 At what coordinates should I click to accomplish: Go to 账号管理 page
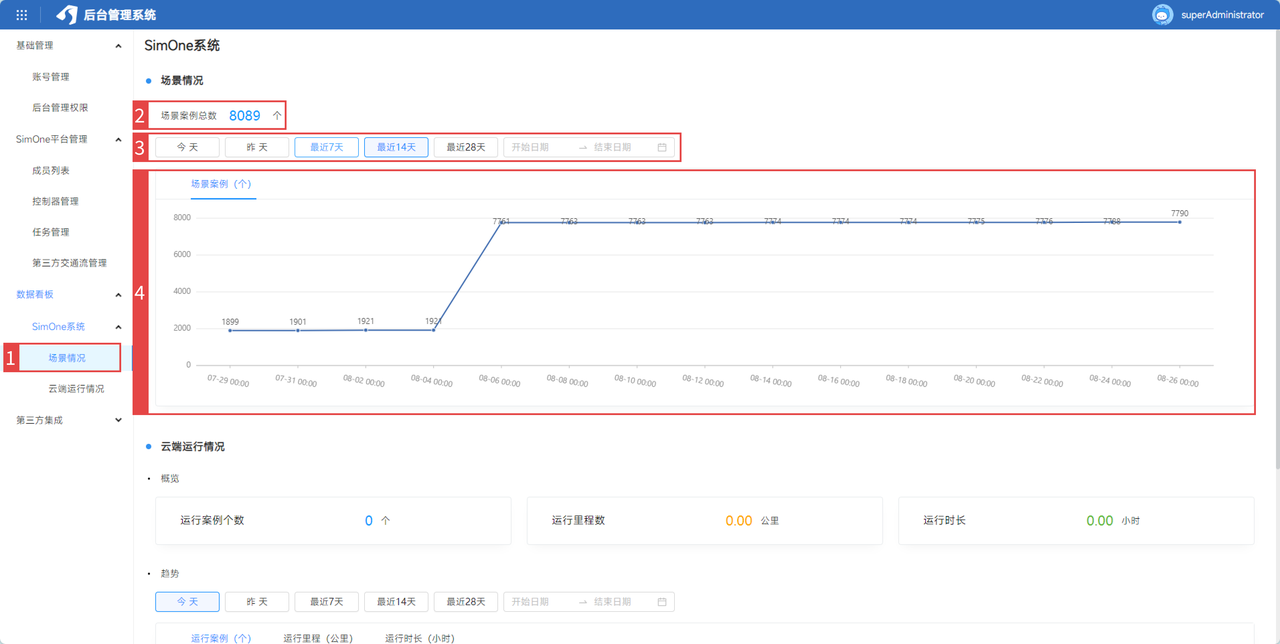pyautogui.click(x=51, y=77)
